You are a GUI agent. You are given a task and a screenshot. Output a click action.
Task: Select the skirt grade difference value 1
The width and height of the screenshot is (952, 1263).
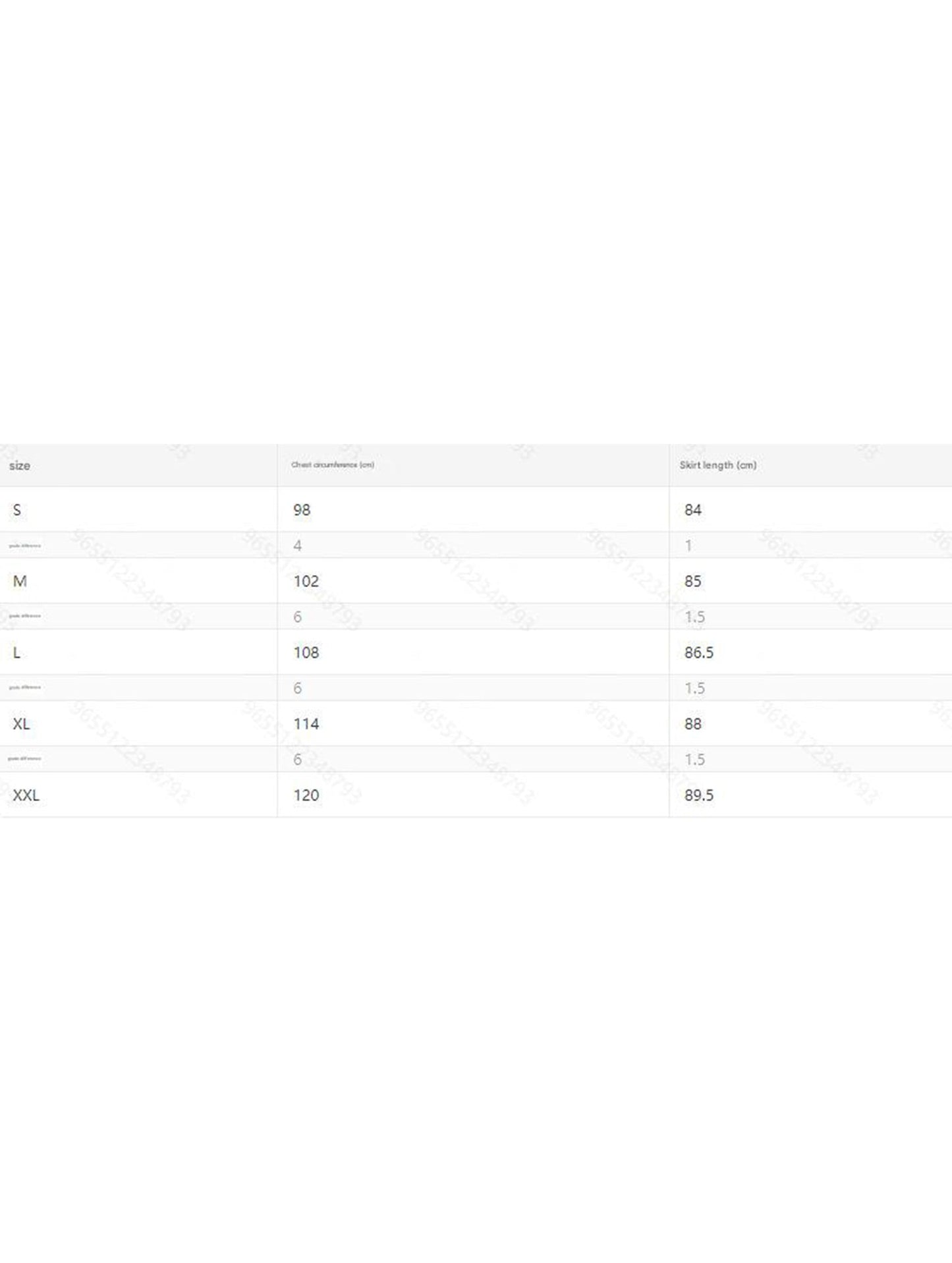[688, 546]
